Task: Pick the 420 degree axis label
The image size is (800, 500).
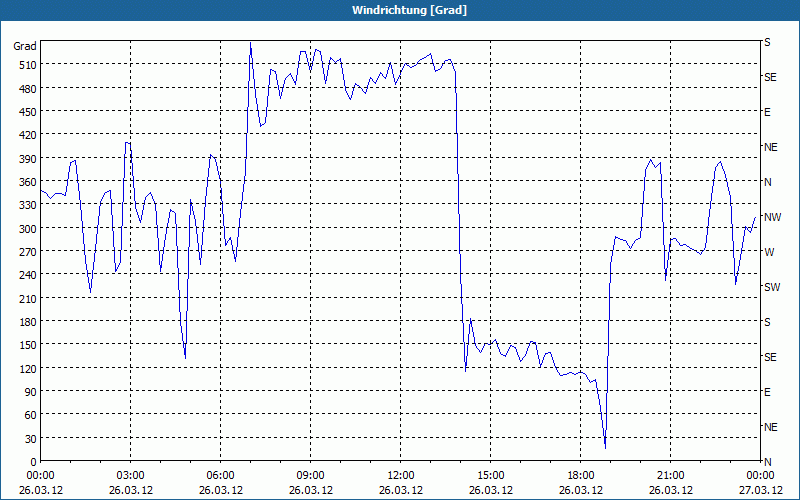Action: (28, 135)
